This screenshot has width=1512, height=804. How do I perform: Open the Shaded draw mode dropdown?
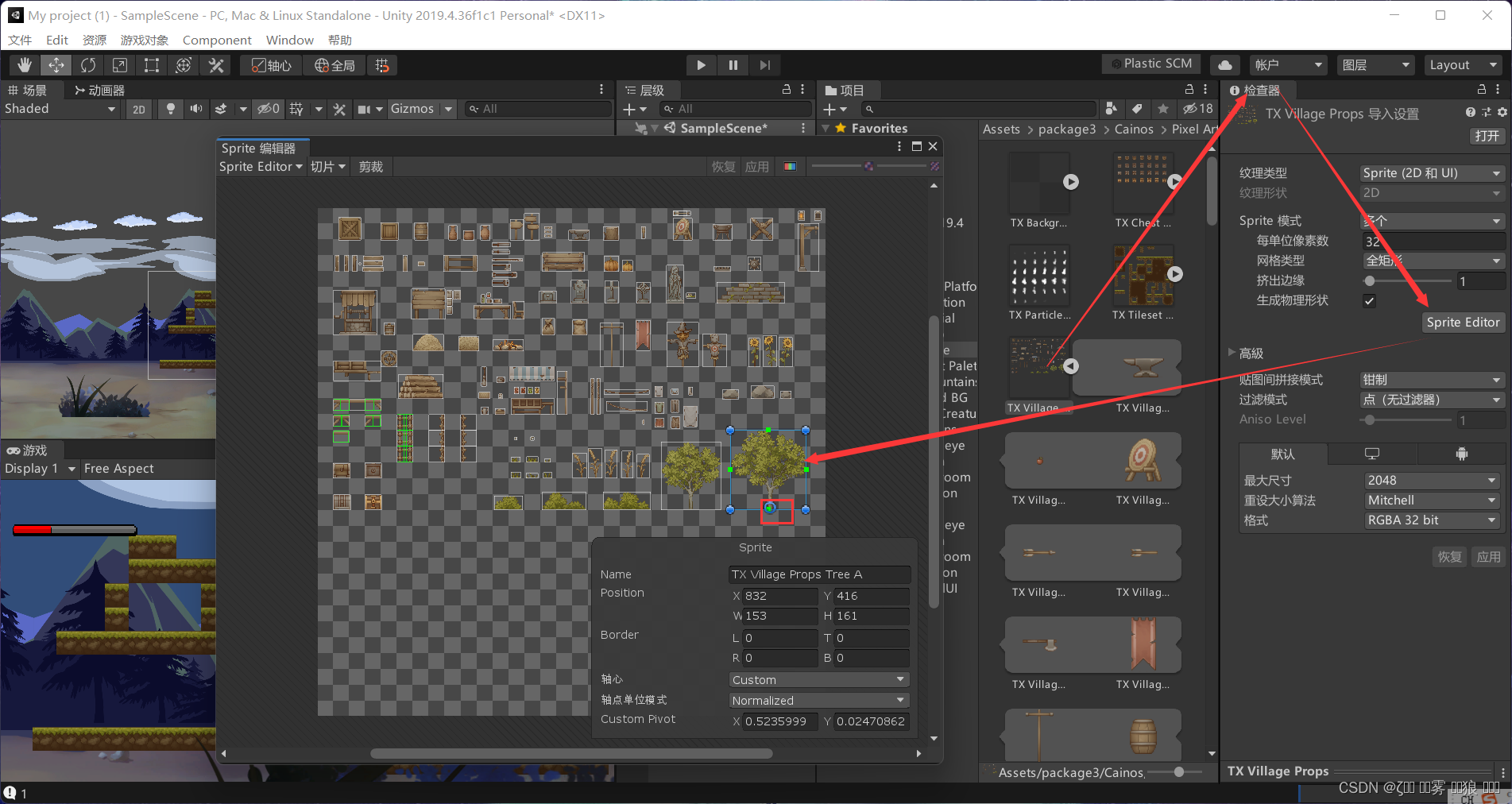tap(60, 109)
